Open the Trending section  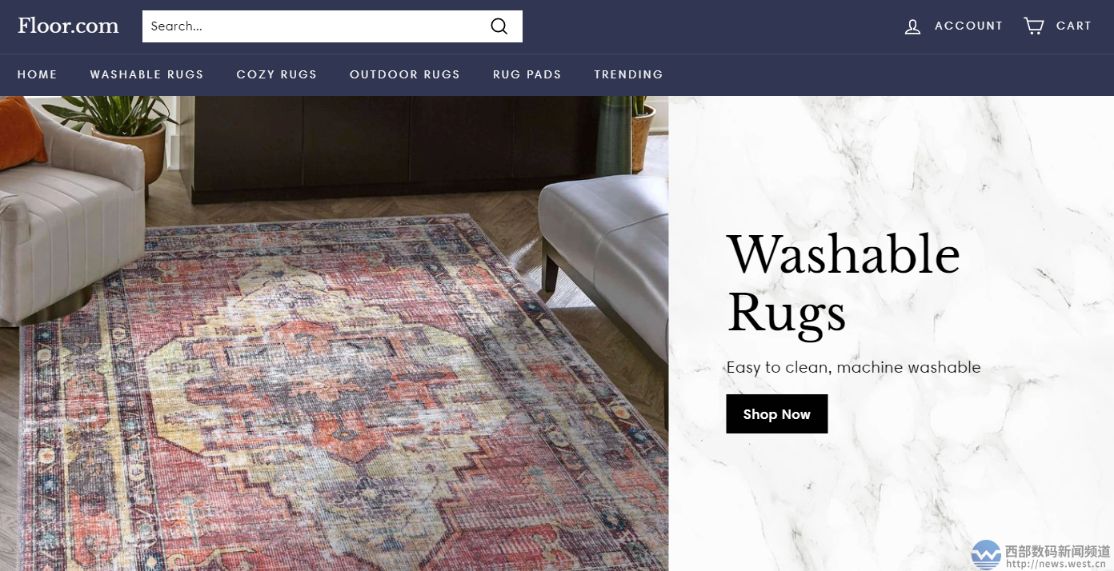pos(628,74)
